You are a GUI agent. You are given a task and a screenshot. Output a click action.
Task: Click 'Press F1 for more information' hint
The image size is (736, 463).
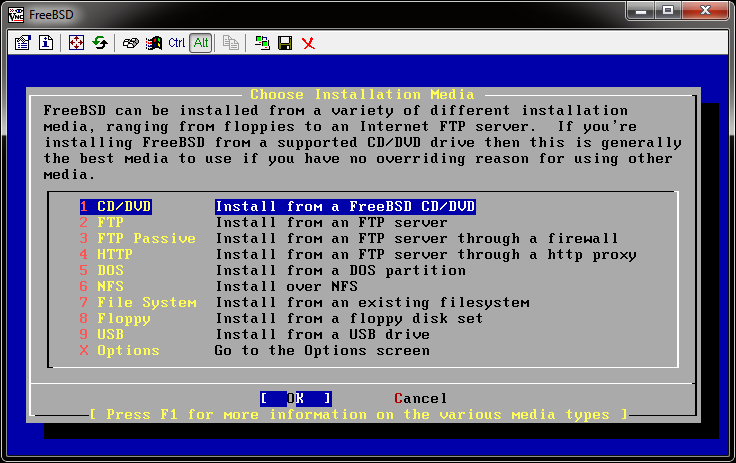pyautogui.click(x=359, y=415)
